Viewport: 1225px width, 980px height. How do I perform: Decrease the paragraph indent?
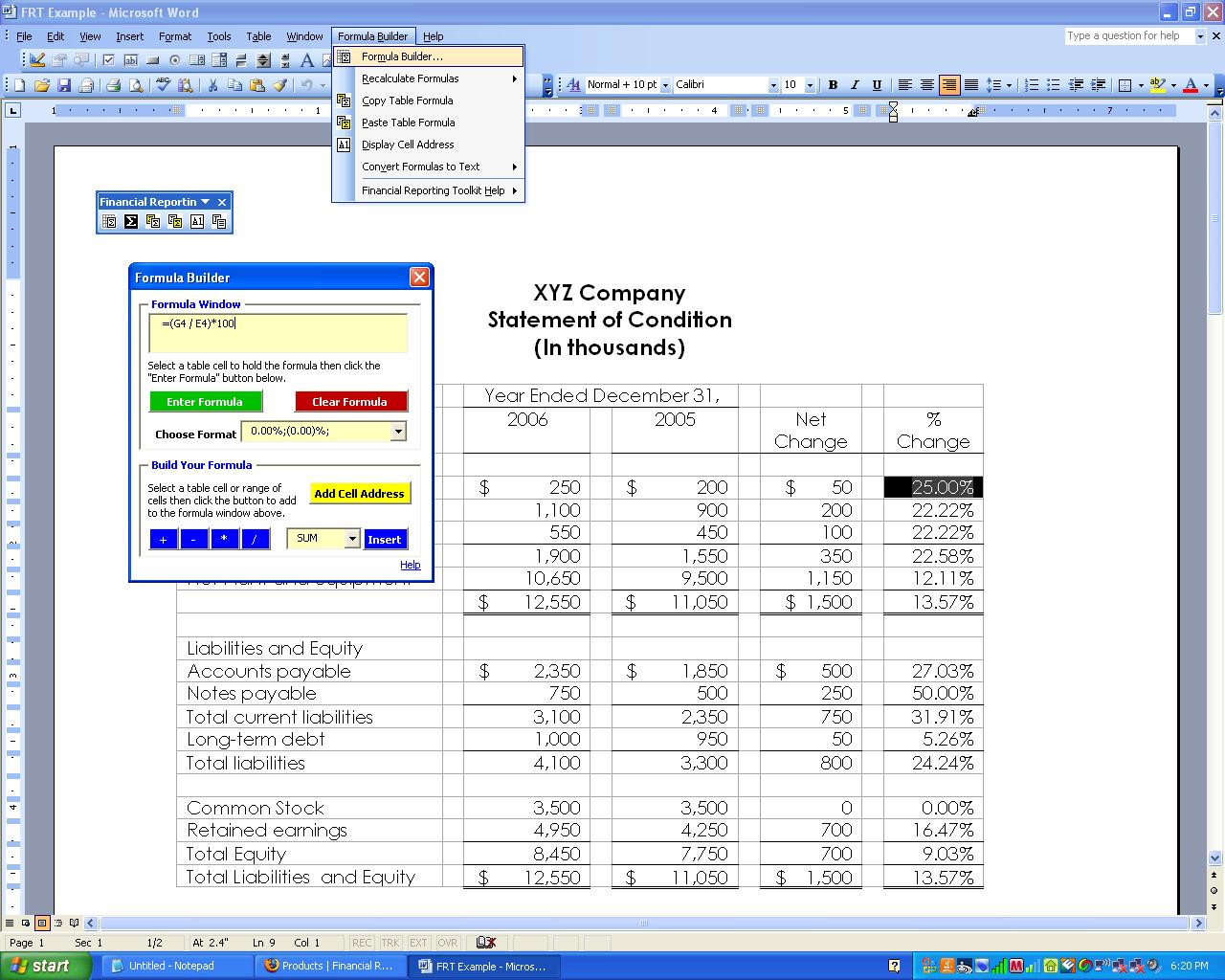tap(1076, 85)
